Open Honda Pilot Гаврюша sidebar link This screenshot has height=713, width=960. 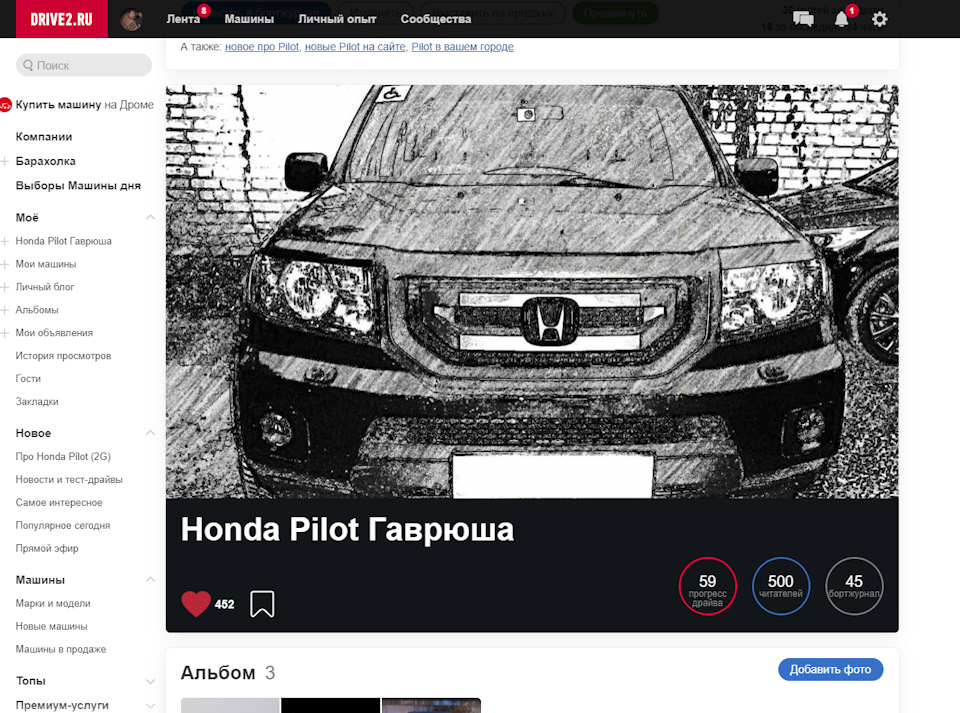pyautogui.click(x=64, y=241)
